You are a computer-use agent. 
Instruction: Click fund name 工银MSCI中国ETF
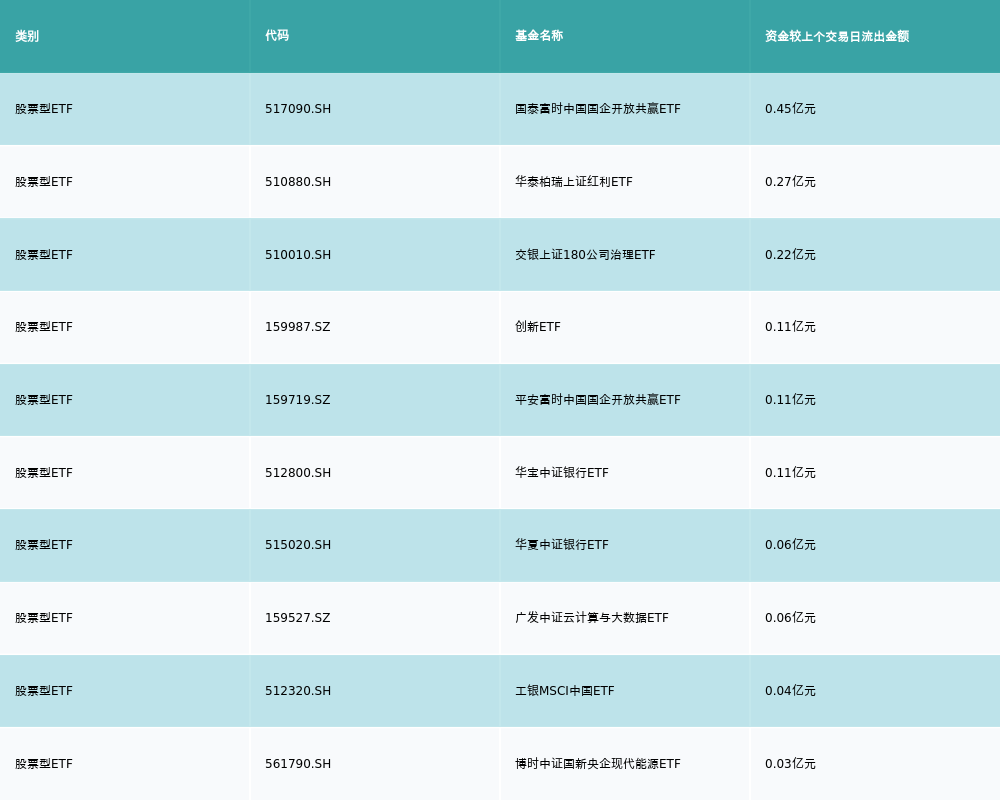tap(564, 691)
